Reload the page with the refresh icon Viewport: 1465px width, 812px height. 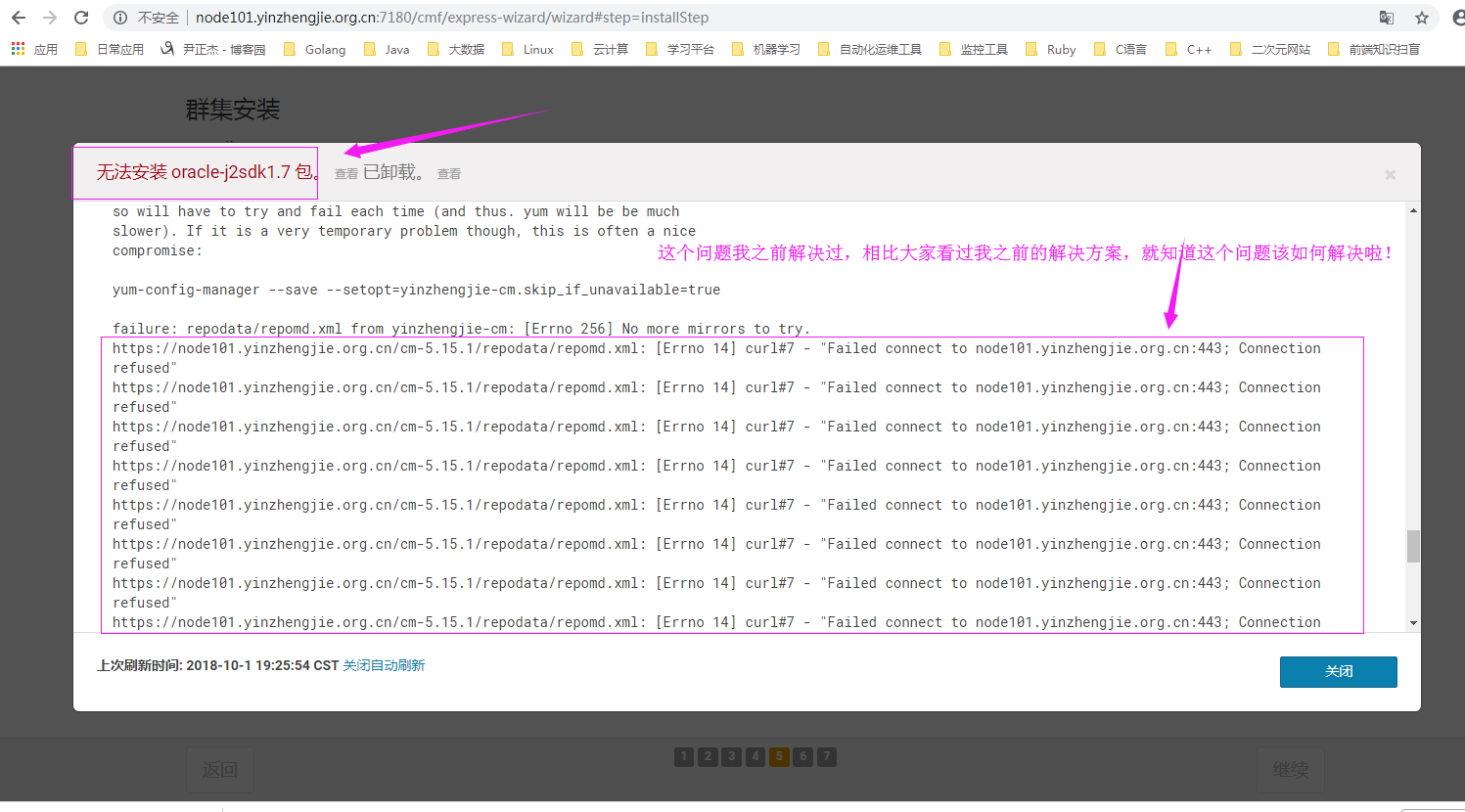pos(81,18)
